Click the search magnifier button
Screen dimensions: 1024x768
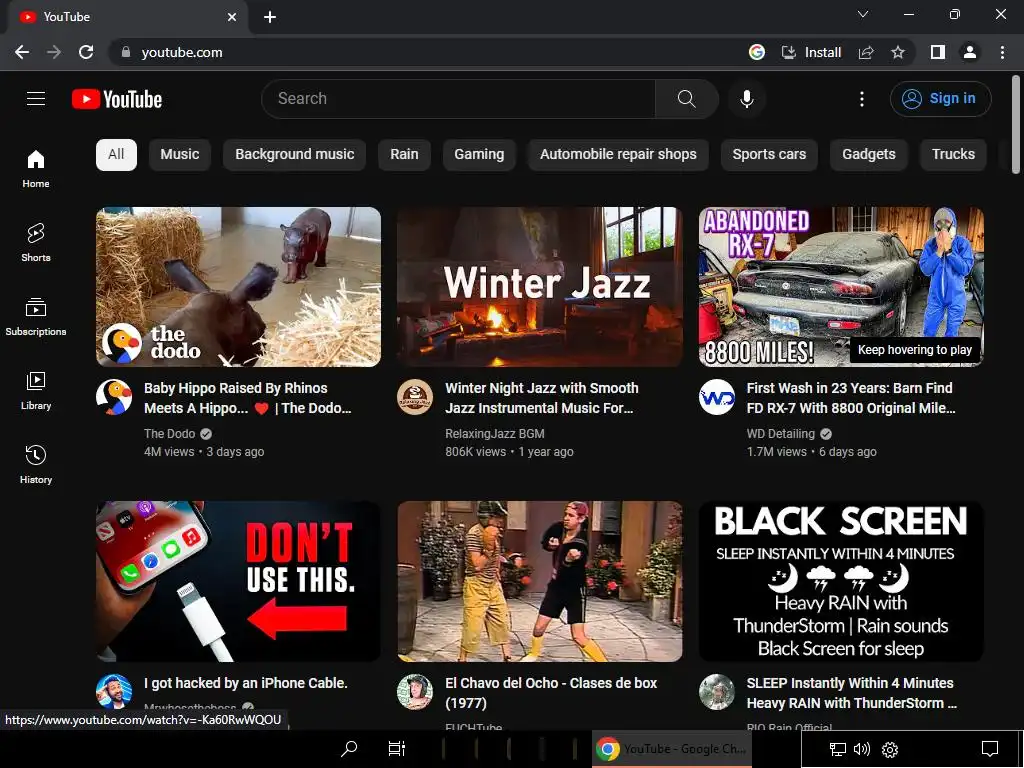tap(686, 99)
